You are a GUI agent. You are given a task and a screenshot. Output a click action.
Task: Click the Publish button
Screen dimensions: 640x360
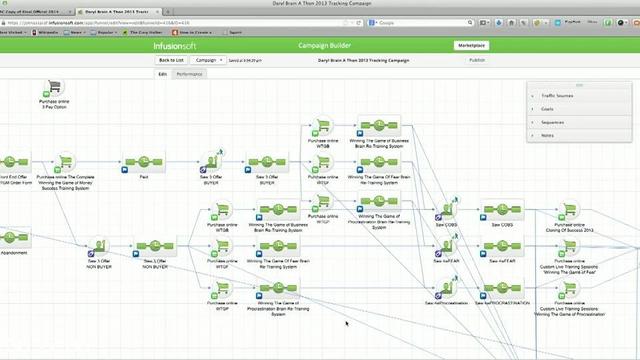477,60
